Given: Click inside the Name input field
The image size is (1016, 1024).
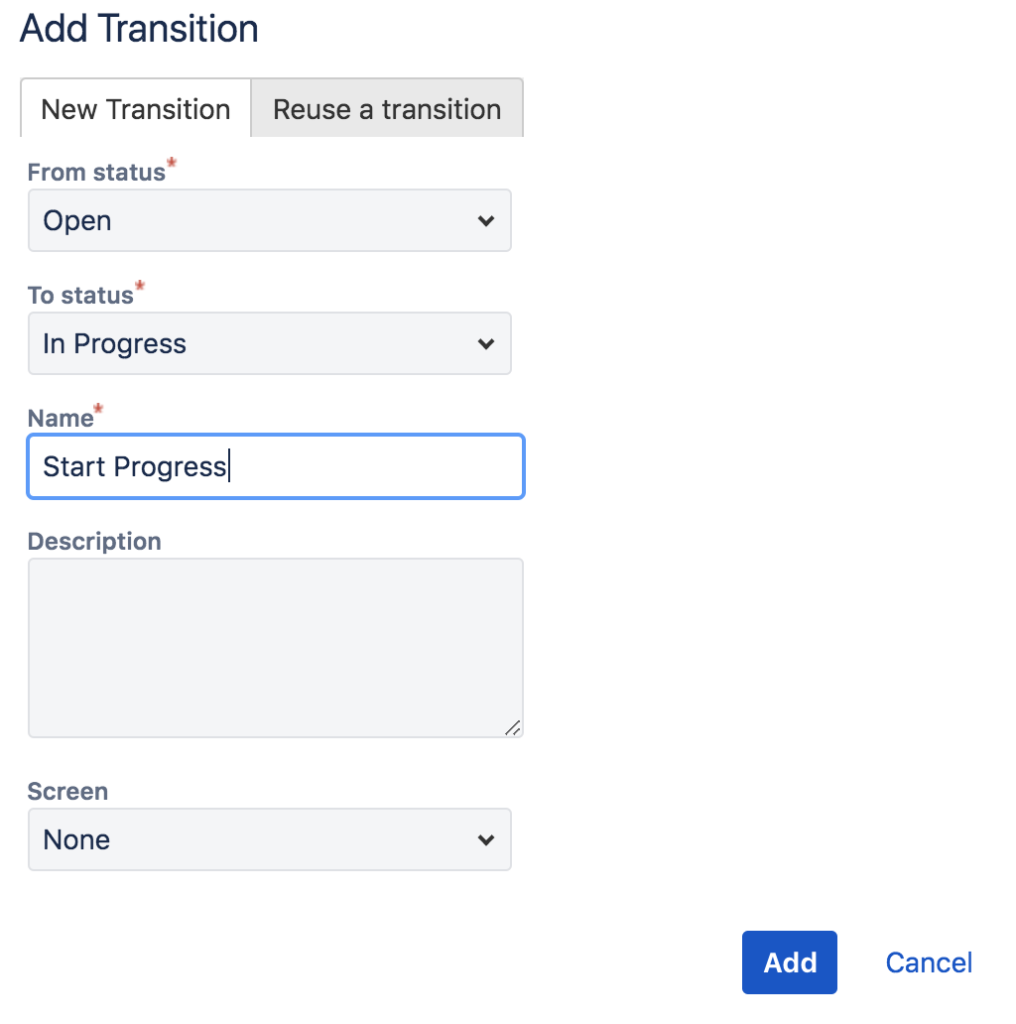Looking at the screenshot, I should [275, 466].
